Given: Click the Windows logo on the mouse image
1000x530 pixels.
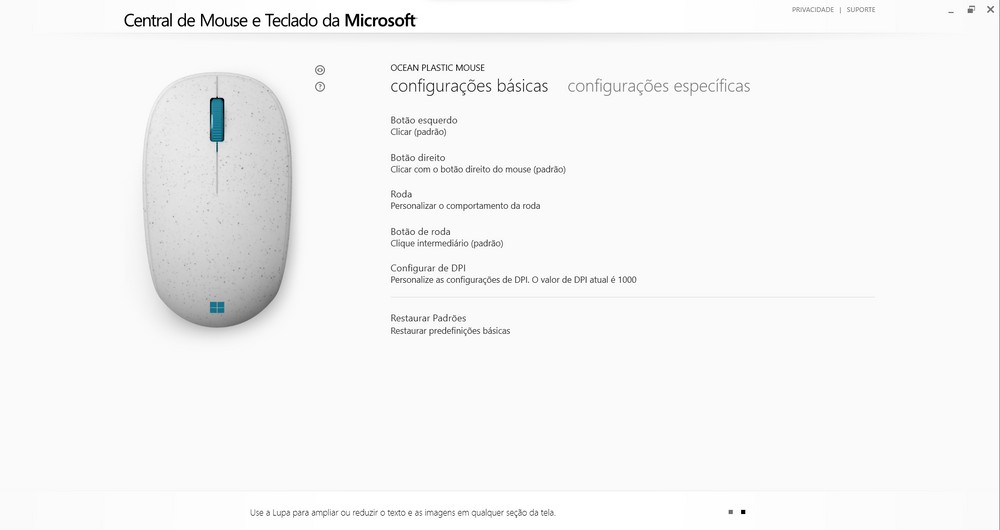Looking at the screenshot, I should tap(217, 308).
